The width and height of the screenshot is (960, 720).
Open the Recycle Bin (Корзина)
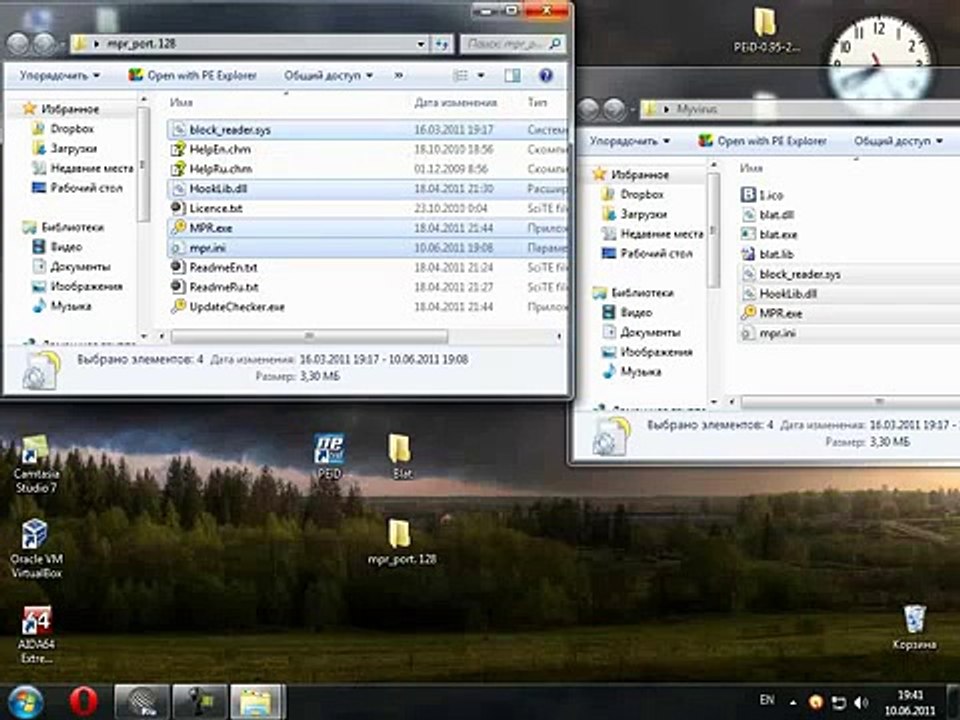click(914, 628)
